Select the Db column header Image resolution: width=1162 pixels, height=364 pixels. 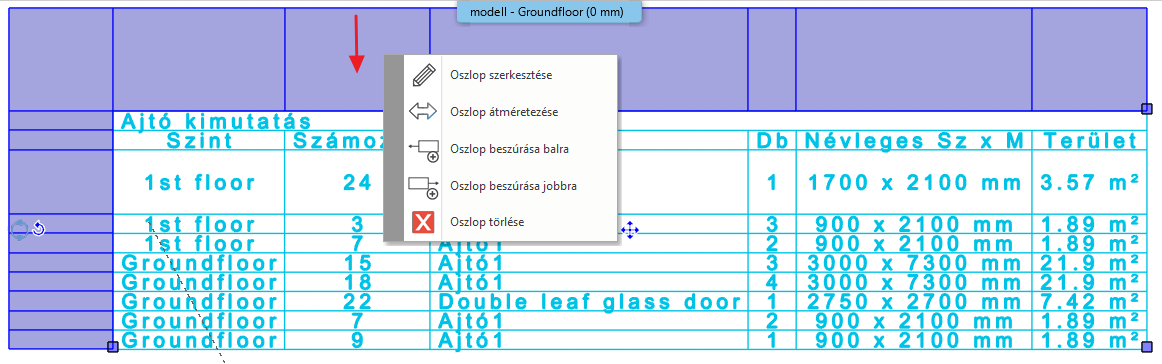pos(771,141)
